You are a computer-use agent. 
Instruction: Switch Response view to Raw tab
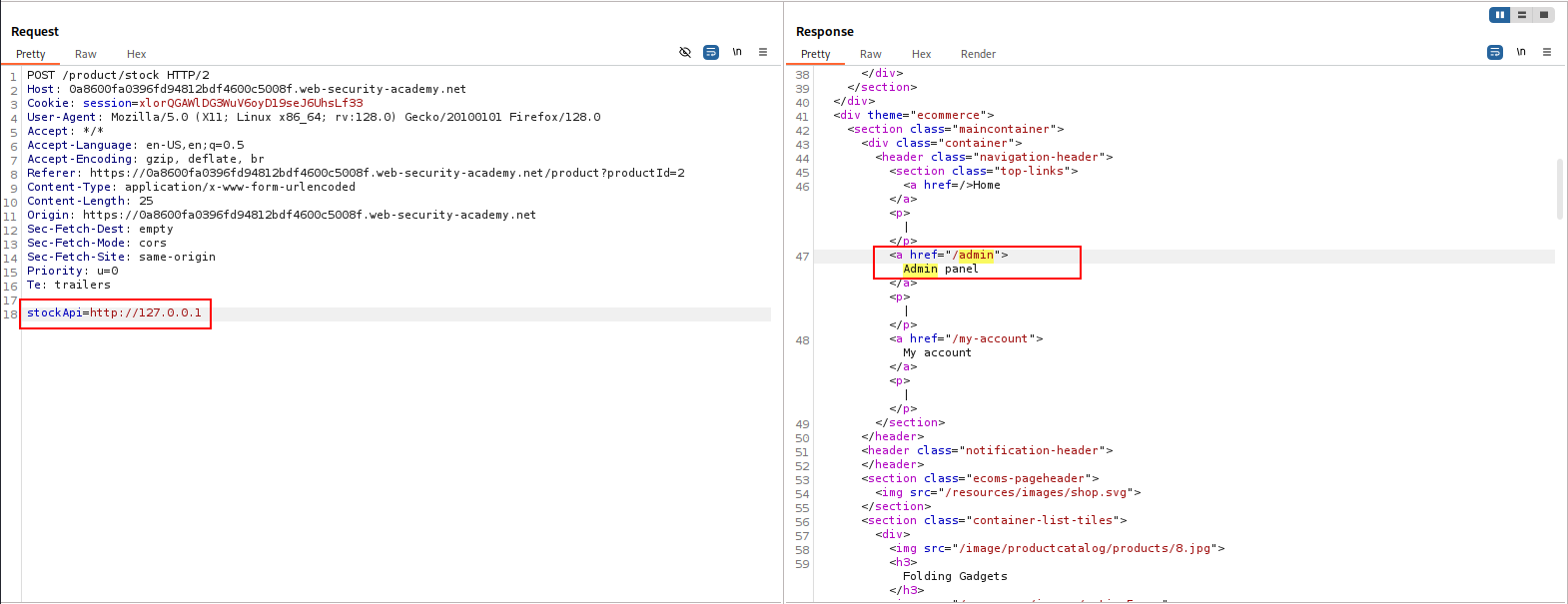[x=871, y=54]
